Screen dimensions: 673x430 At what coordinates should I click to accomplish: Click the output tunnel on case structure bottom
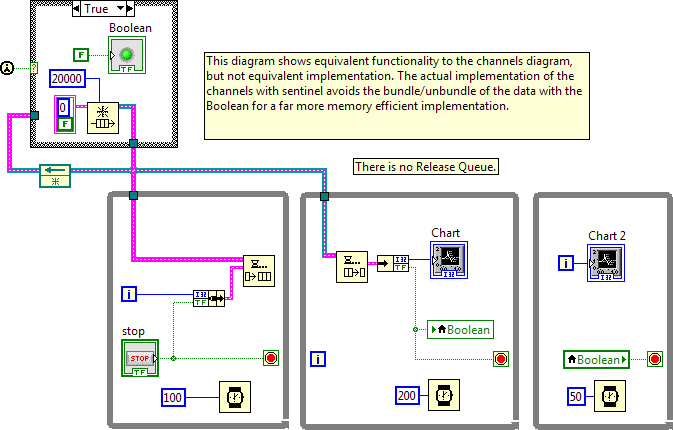point(133,143)
